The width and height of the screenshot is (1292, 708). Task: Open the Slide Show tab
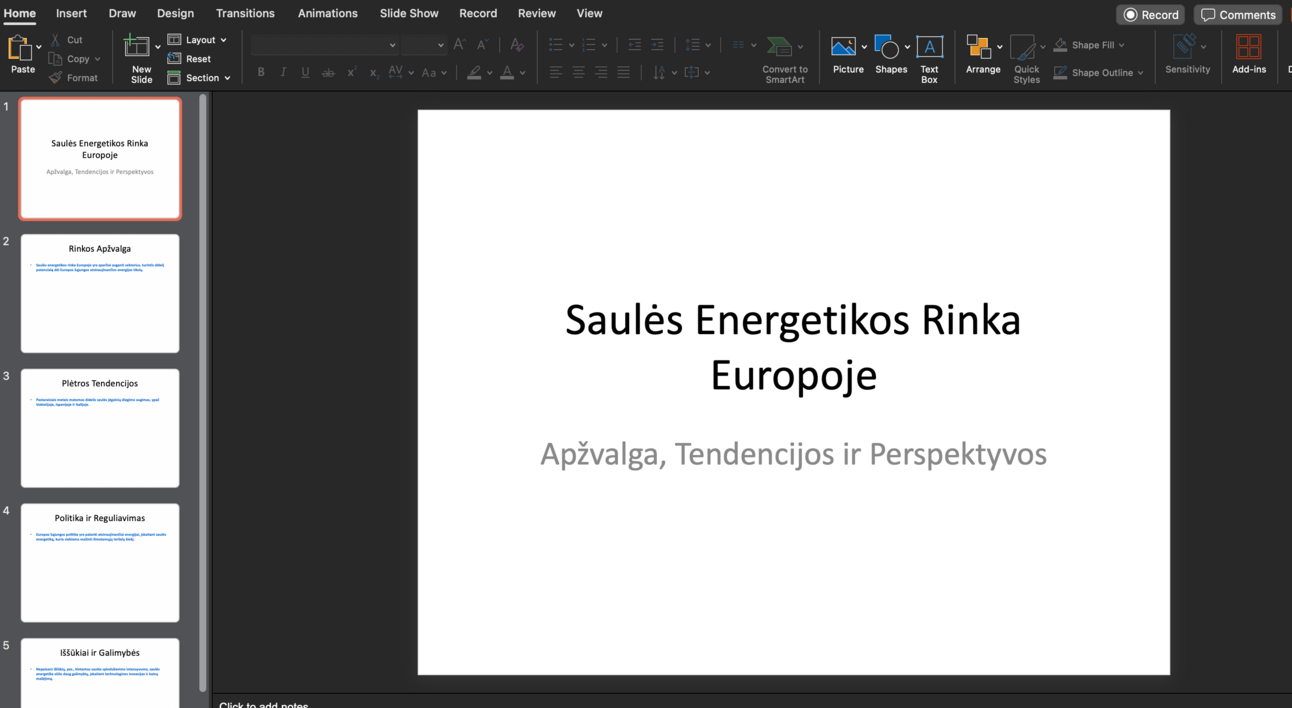tap(409, 13)
